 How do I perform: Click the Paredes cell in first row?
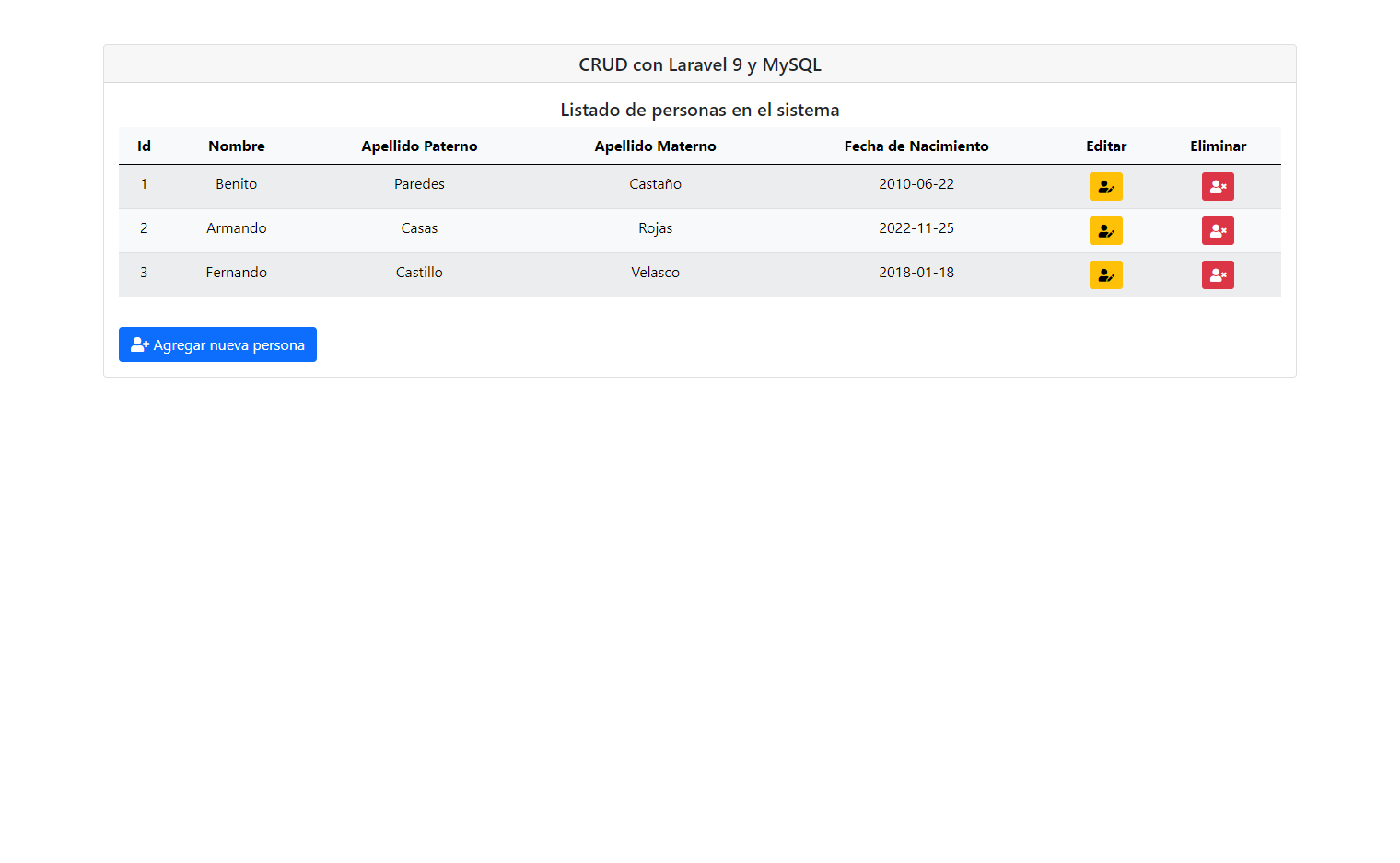(419, 184)
